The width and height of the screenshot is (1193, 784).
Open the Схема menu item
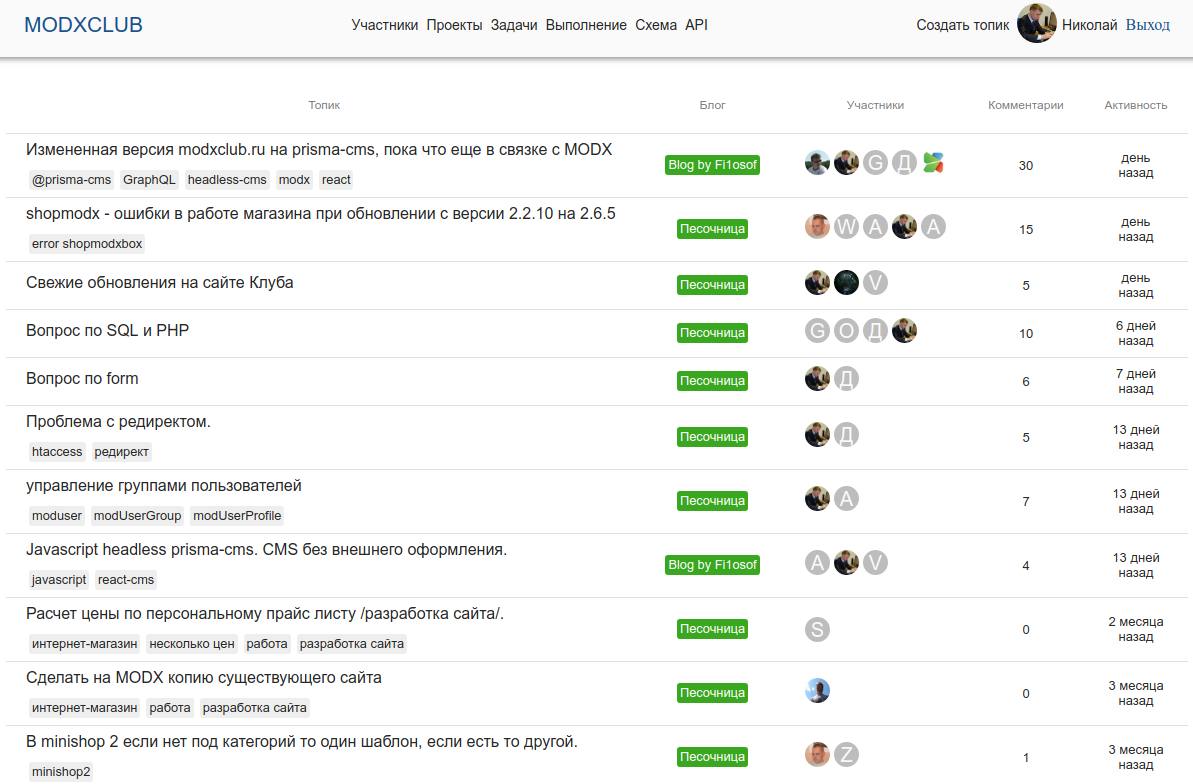pos(656,25)
